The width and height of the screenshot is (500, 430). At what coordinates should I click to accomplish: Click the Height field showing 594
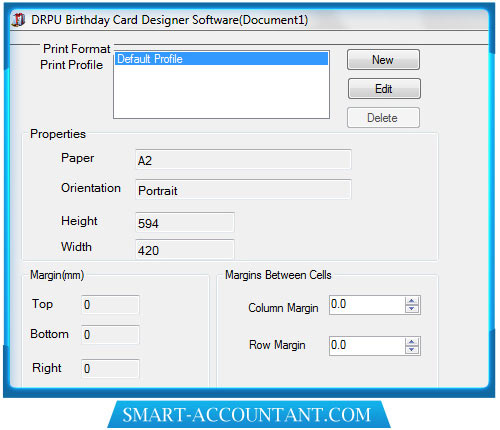[185, 222]
